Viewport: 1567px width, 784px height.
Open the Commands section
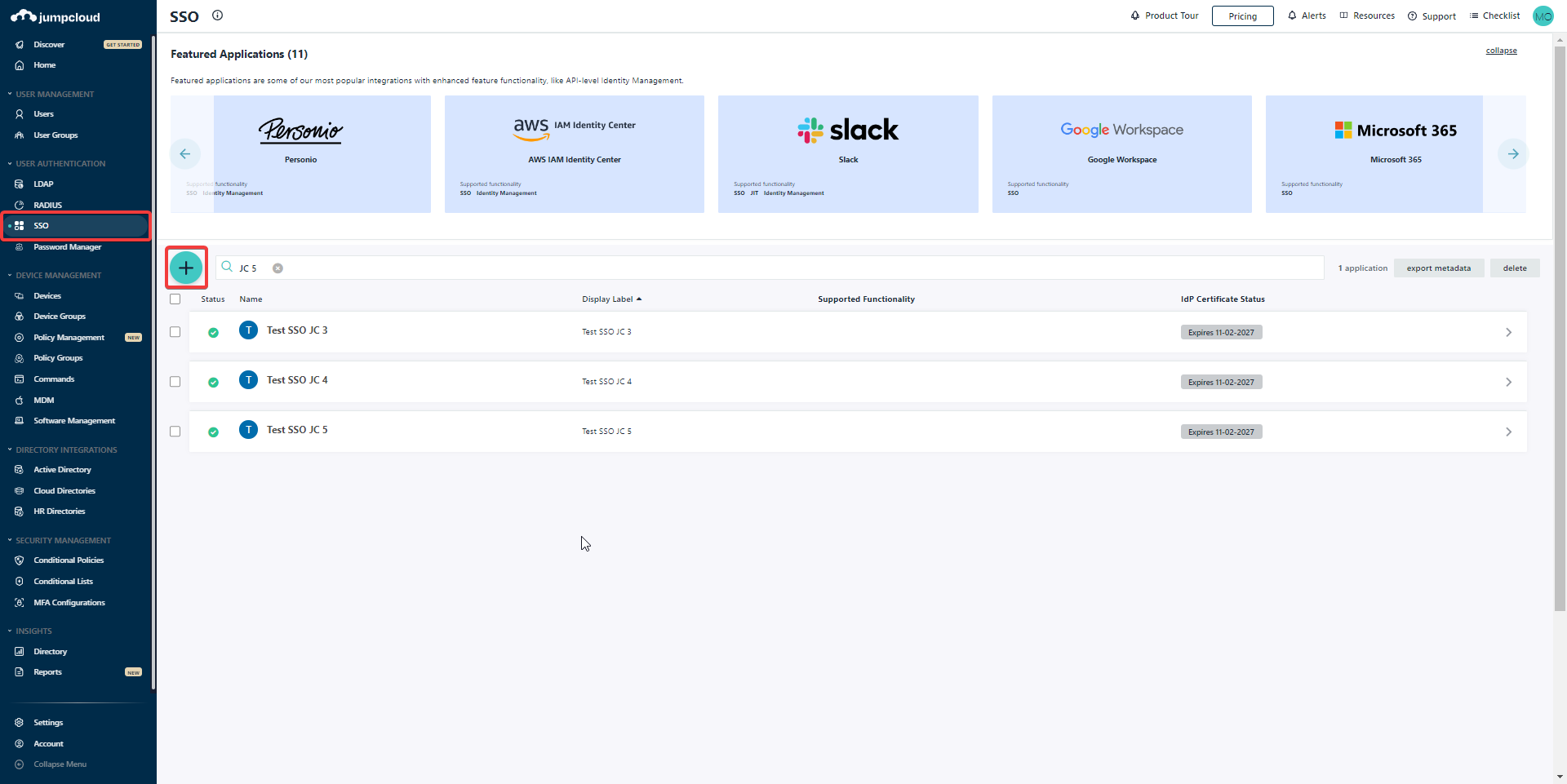point(54,379)
